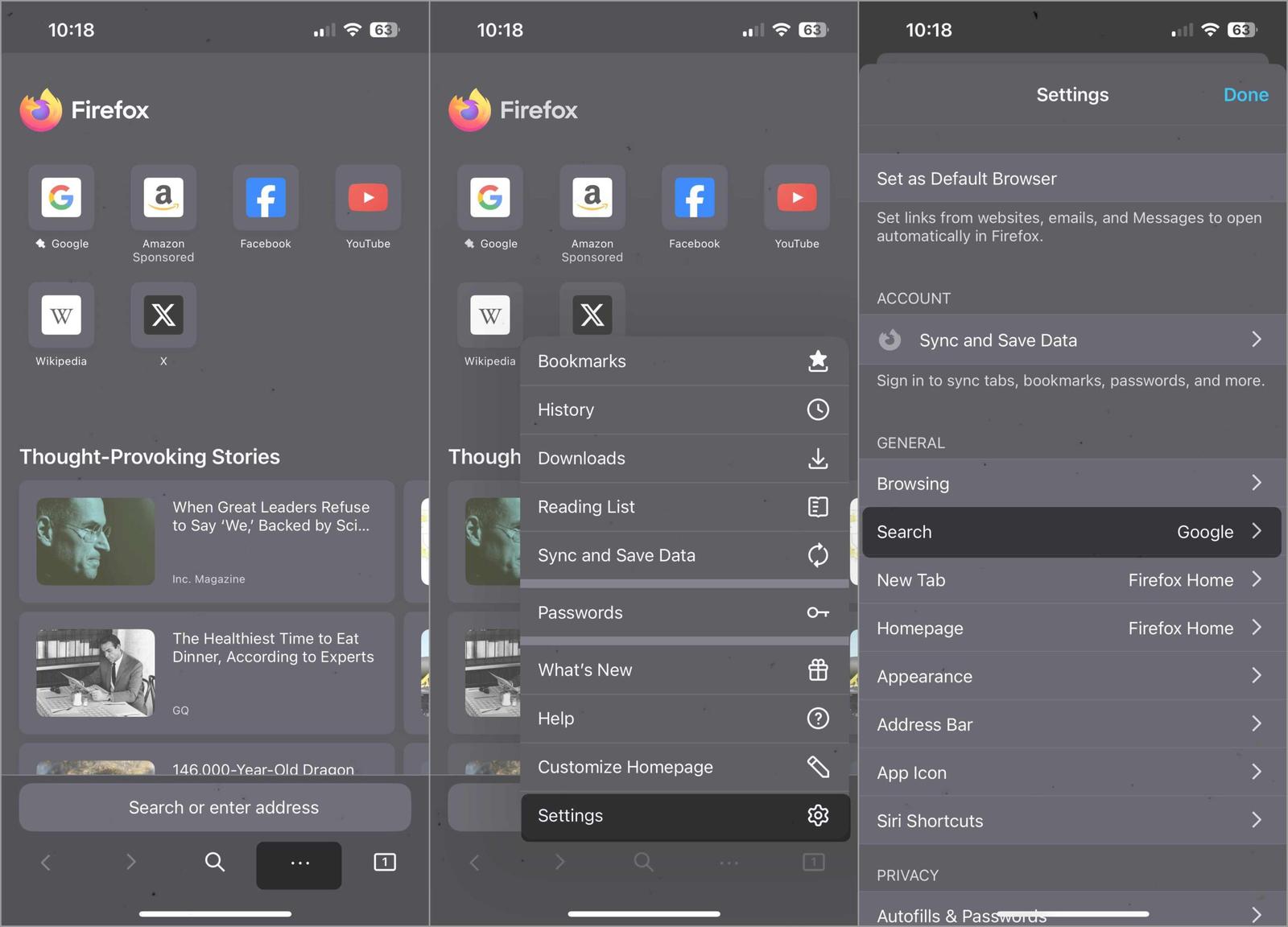Click the History clock icon in menu

coord(818,410)
